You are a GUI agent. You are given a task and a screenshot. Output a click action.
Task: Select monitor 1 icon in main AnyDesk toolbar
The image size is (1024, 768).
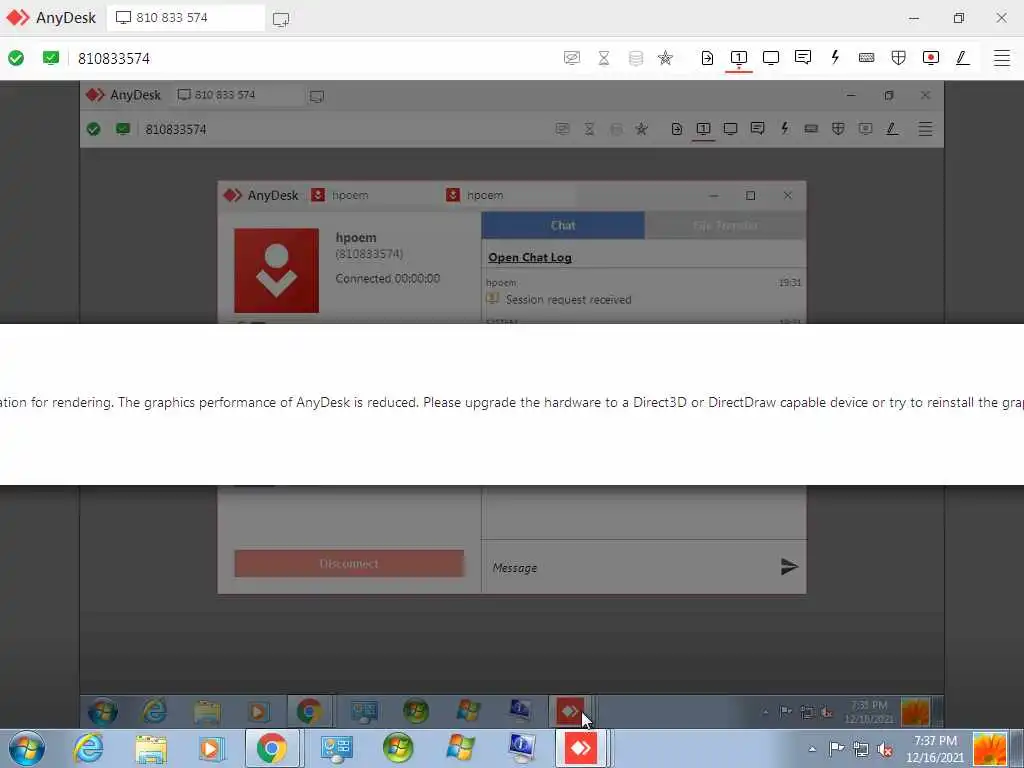coord(739,58)
